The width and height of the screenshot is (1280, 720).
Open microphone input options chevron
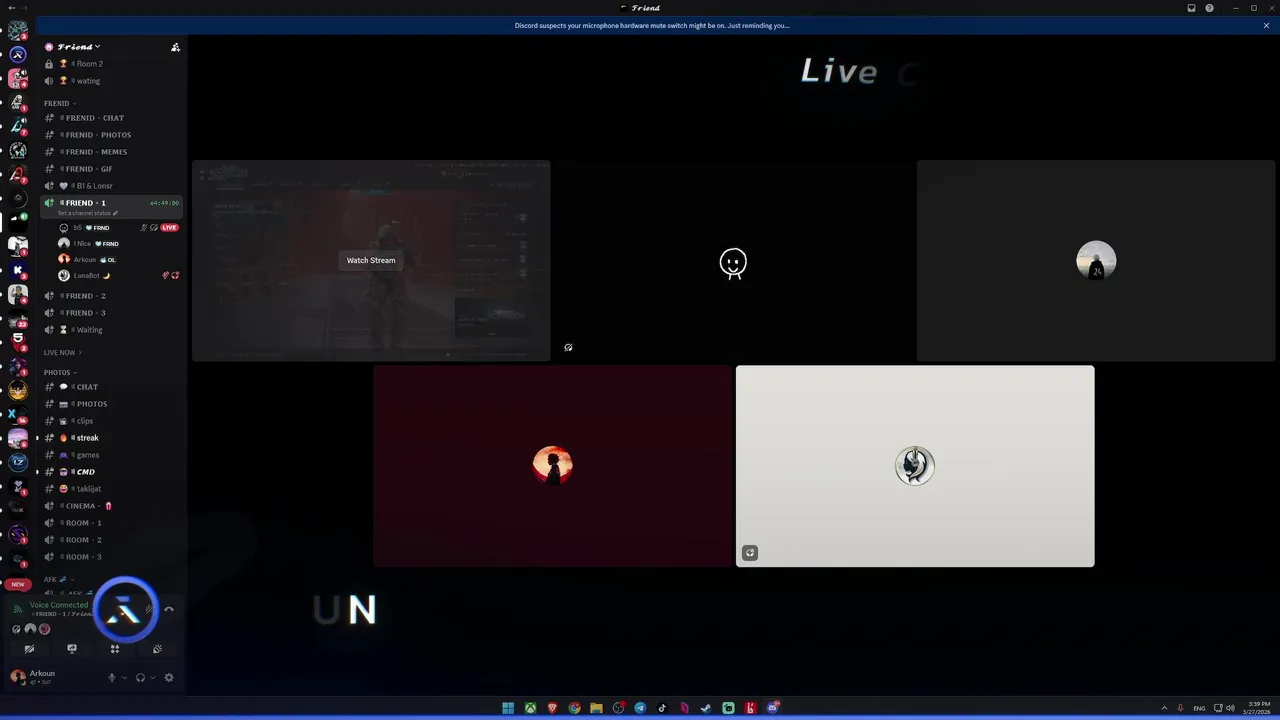pos(124,678)
